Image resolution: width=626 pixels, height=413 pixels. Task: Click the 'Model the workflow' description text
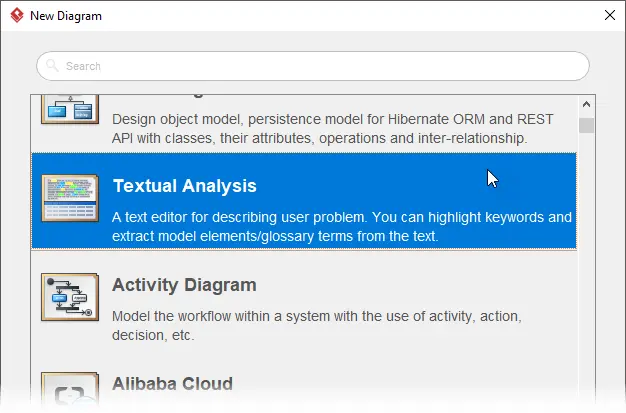click(317, 326)
